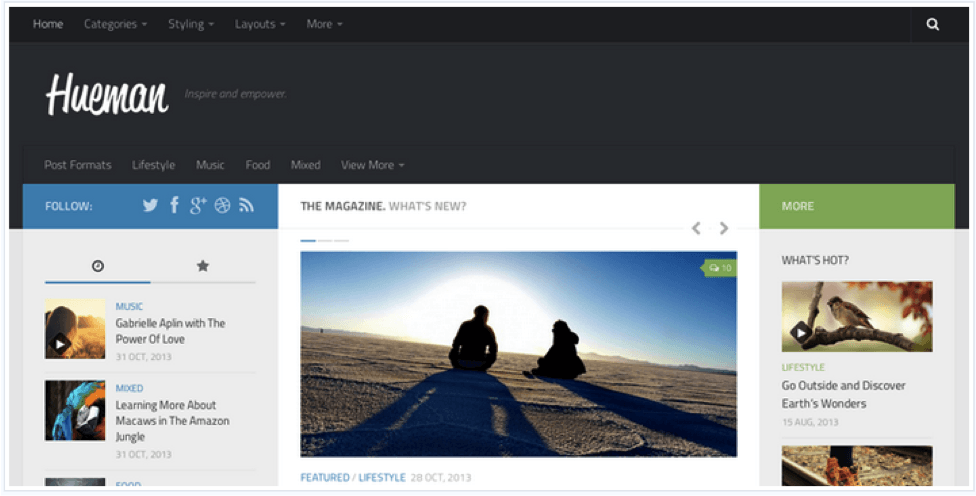Click the first slider pagination indicator
The width and height of the screenshot is (976, 496).
pos(308,240)
